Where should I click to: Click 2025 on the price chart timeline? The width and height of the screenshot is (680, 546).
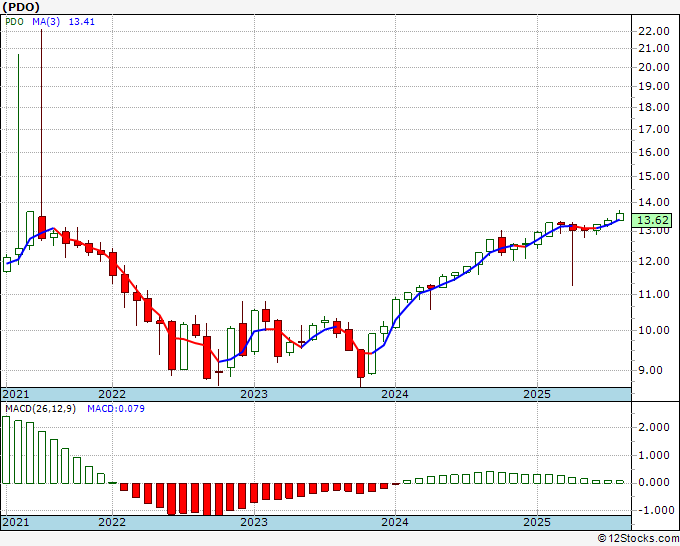tap(537, 394)
